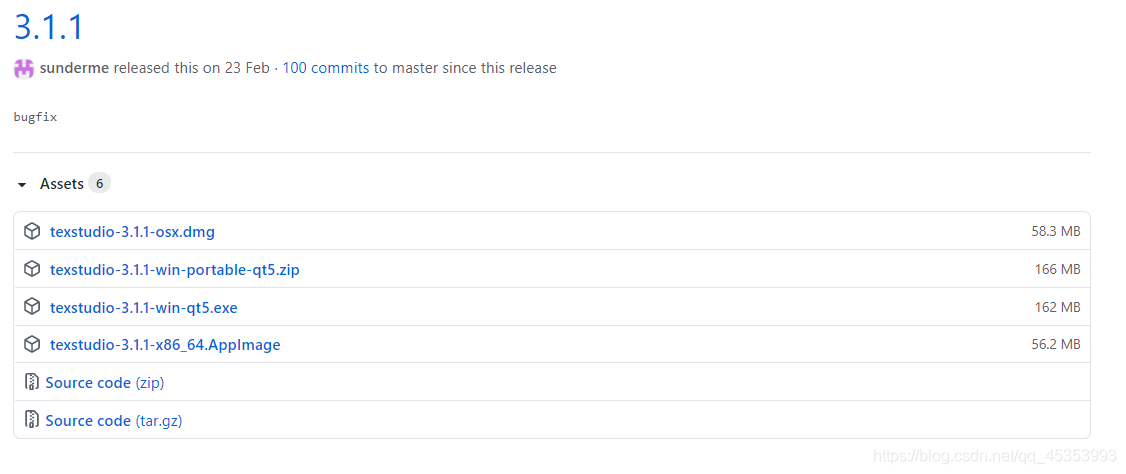Click package icon beside texstudio-3.1.1-osx.dmg
Screen dimensions: 1126x474
pos(32,231)
